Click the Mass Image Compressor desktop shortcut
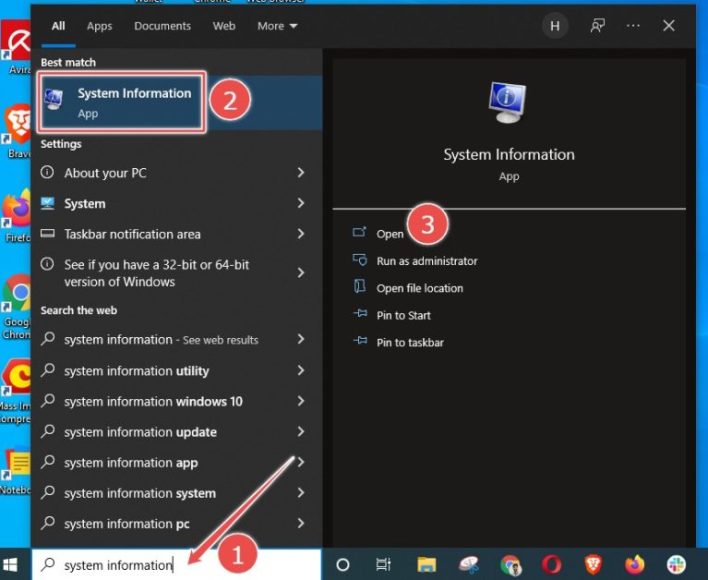Viewport: 708px width, 580px height. click(15, 392)
